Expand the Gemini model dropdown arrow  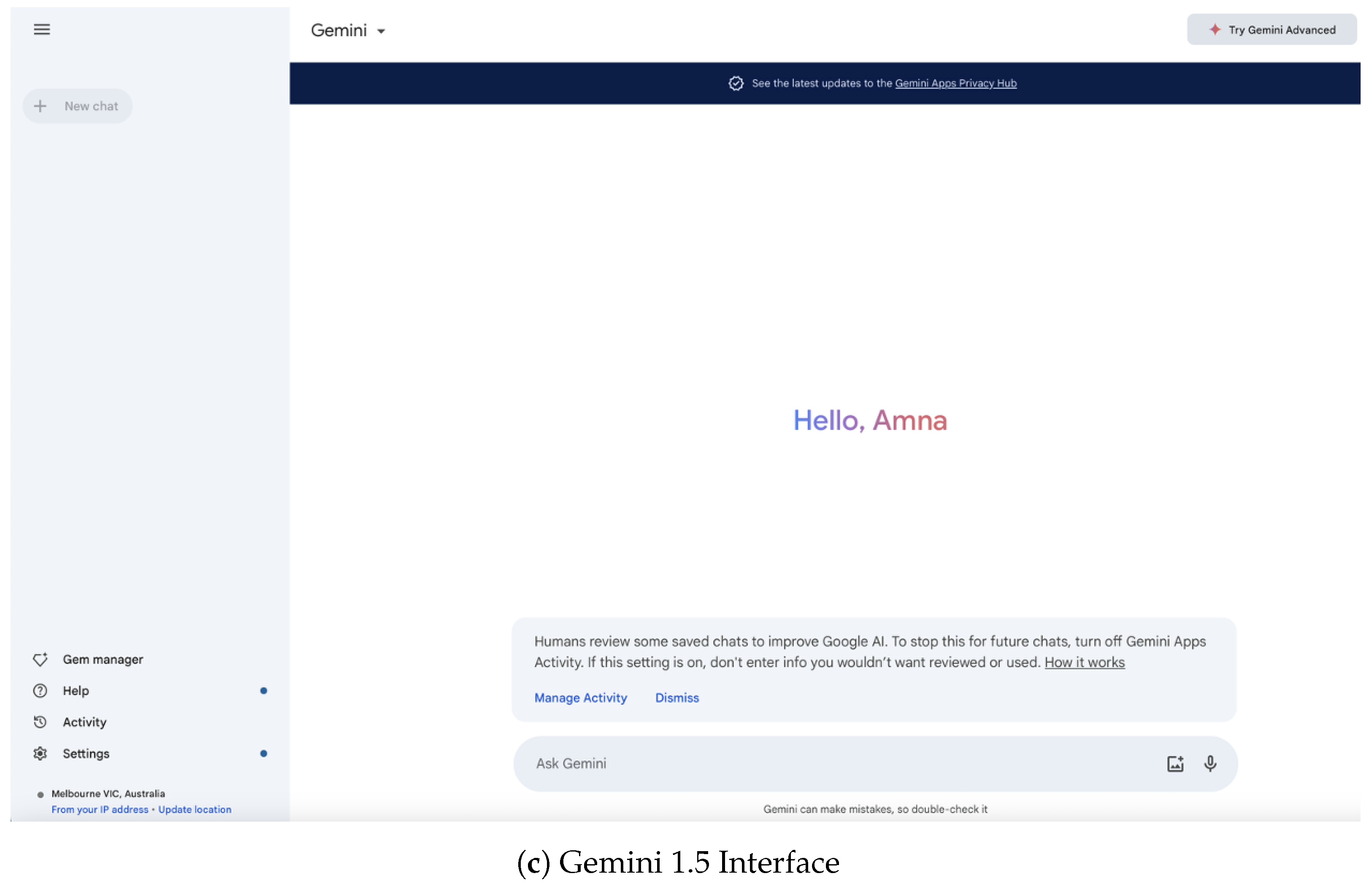pyautogui.click(x=381, y=32)
